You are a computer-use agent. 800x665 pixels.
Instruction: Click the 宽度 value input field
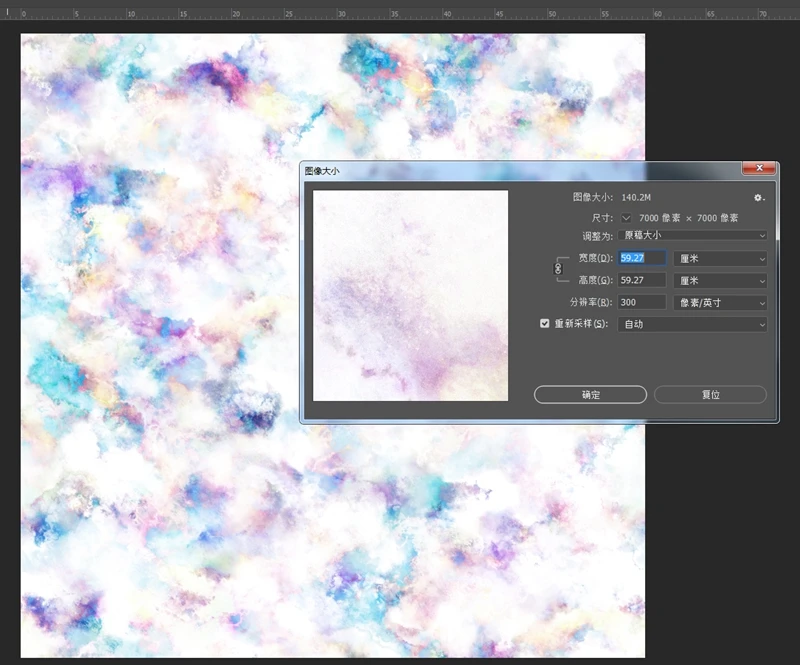coord(642,258)
